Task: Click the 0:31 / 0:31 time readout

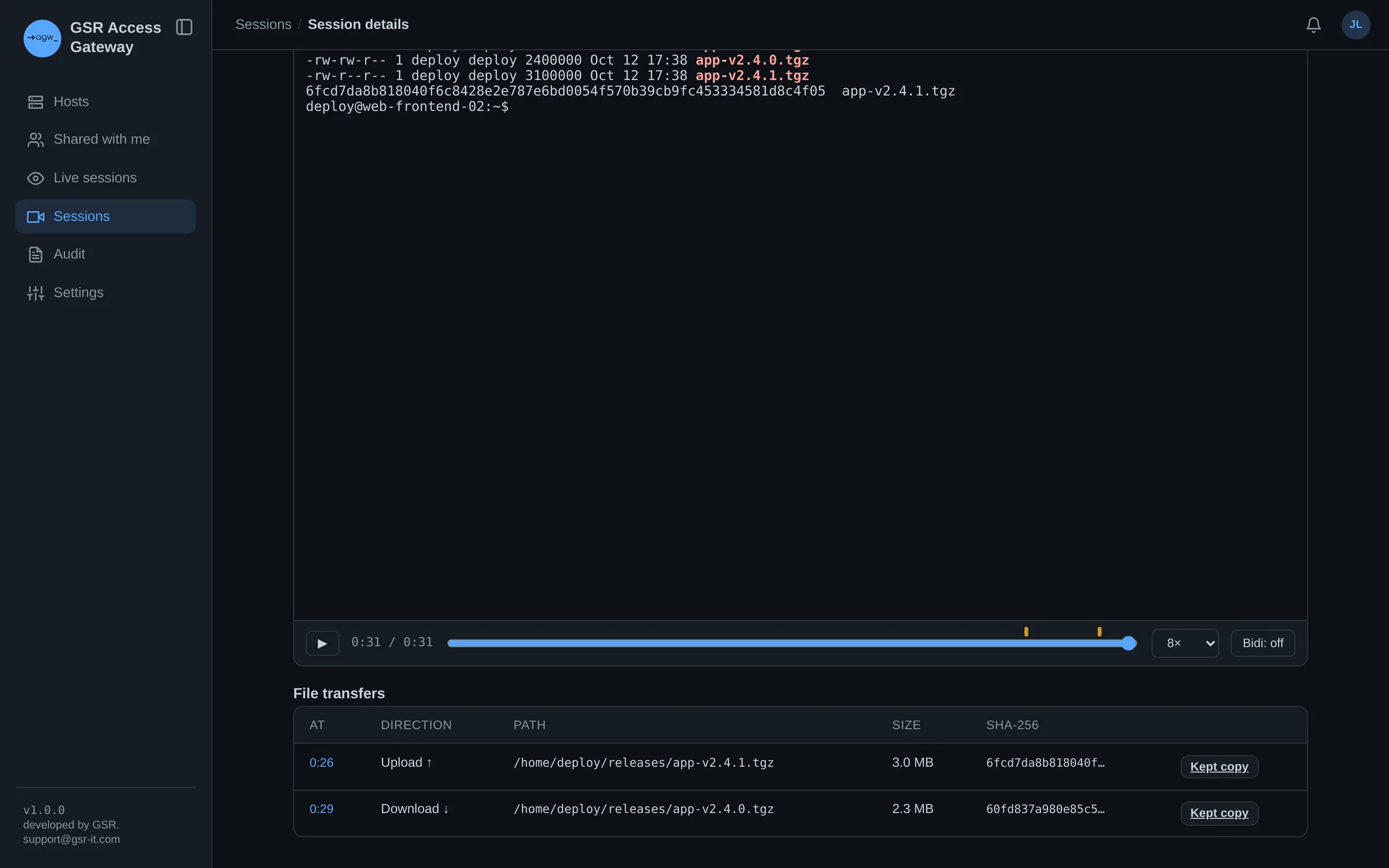Action: click(x=392, y=642)
